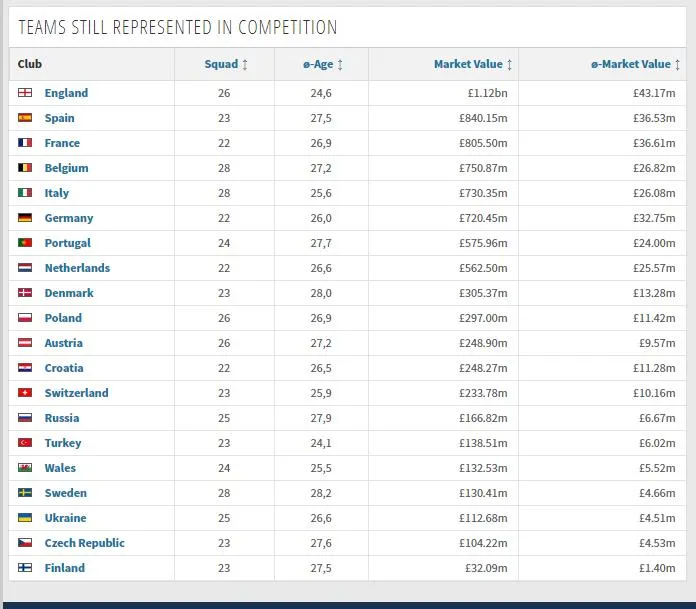Image resolution: width=696 pixels, height=609 pixels.
Task: Click the Finland flag icon
Action: click(x=25, y=568)
